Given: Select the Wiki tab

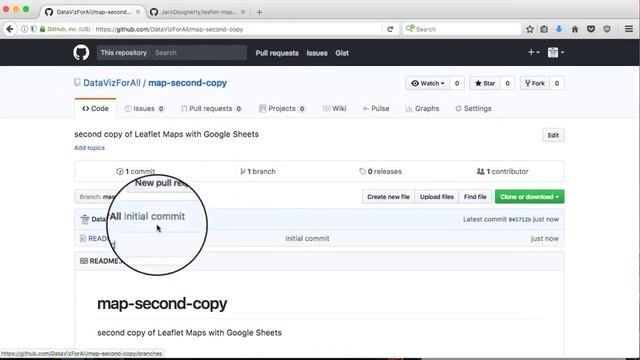Looking at the screenshot, I should coord(335,109).
